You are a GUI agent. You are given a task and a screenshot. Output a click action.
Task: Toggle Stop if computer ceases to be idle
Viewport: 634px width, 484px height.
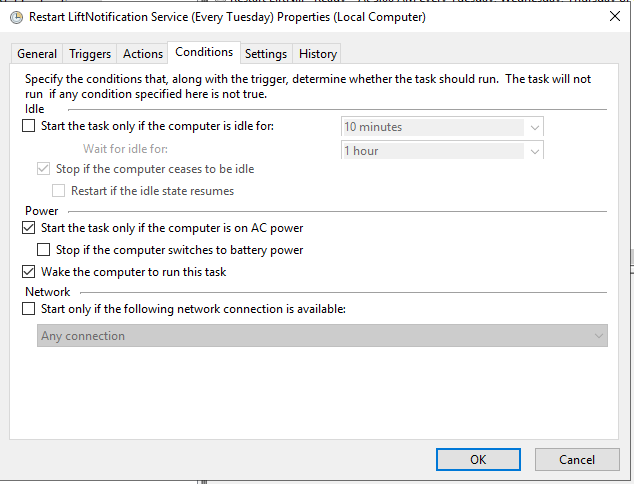(x=43, y=169)
